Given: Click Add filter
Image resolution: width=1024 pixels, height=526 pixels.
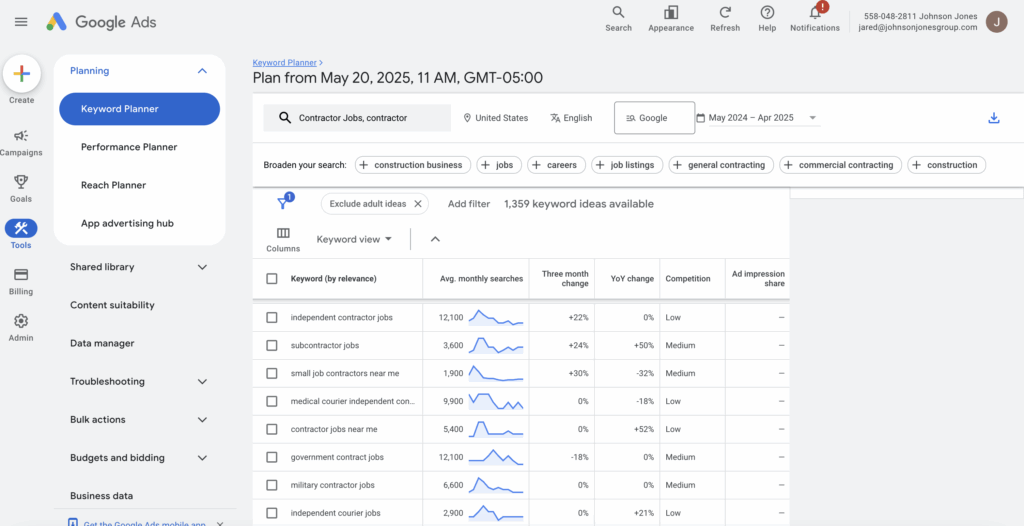Looking at the screenshot, I should [x=469, y=204].
